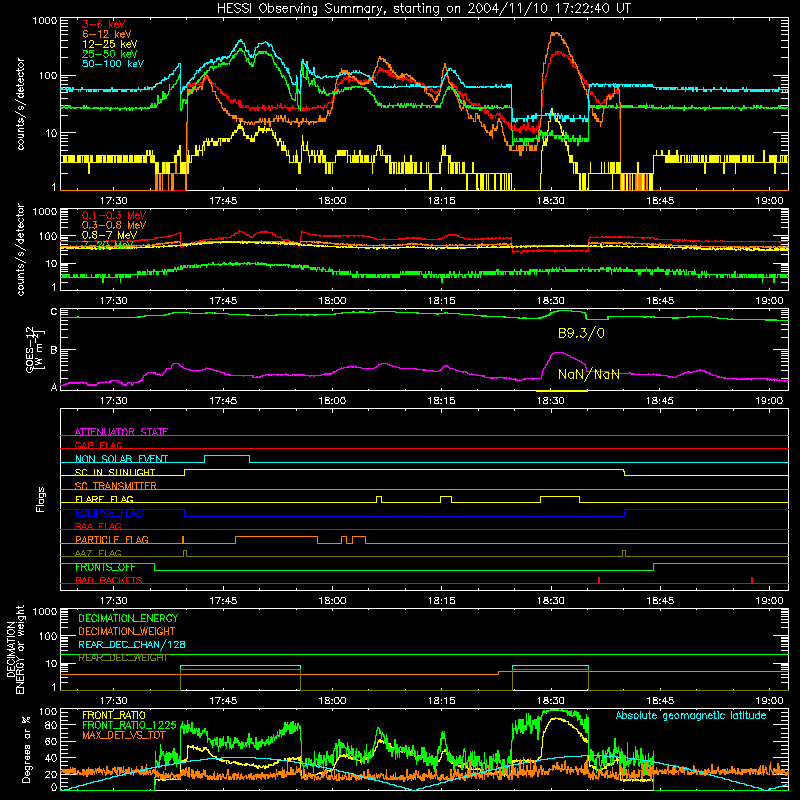Select the FLARE_FLAG label
Image resolution: width=800 pixels, height=800 pixels.
(x=104, y=499)
